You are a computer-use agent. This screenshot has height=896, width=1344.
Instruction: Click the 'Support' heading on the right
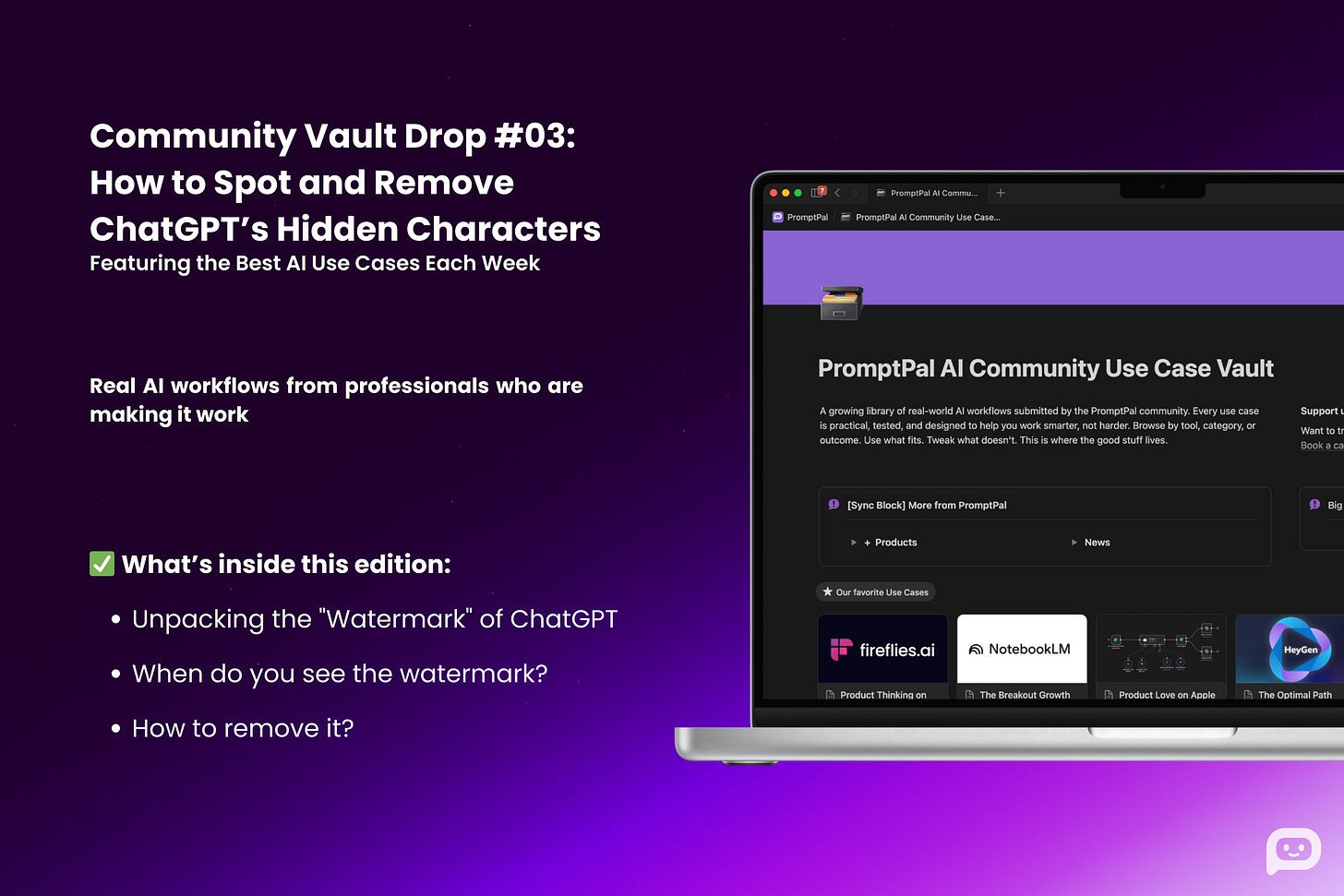coord(1322,411)
